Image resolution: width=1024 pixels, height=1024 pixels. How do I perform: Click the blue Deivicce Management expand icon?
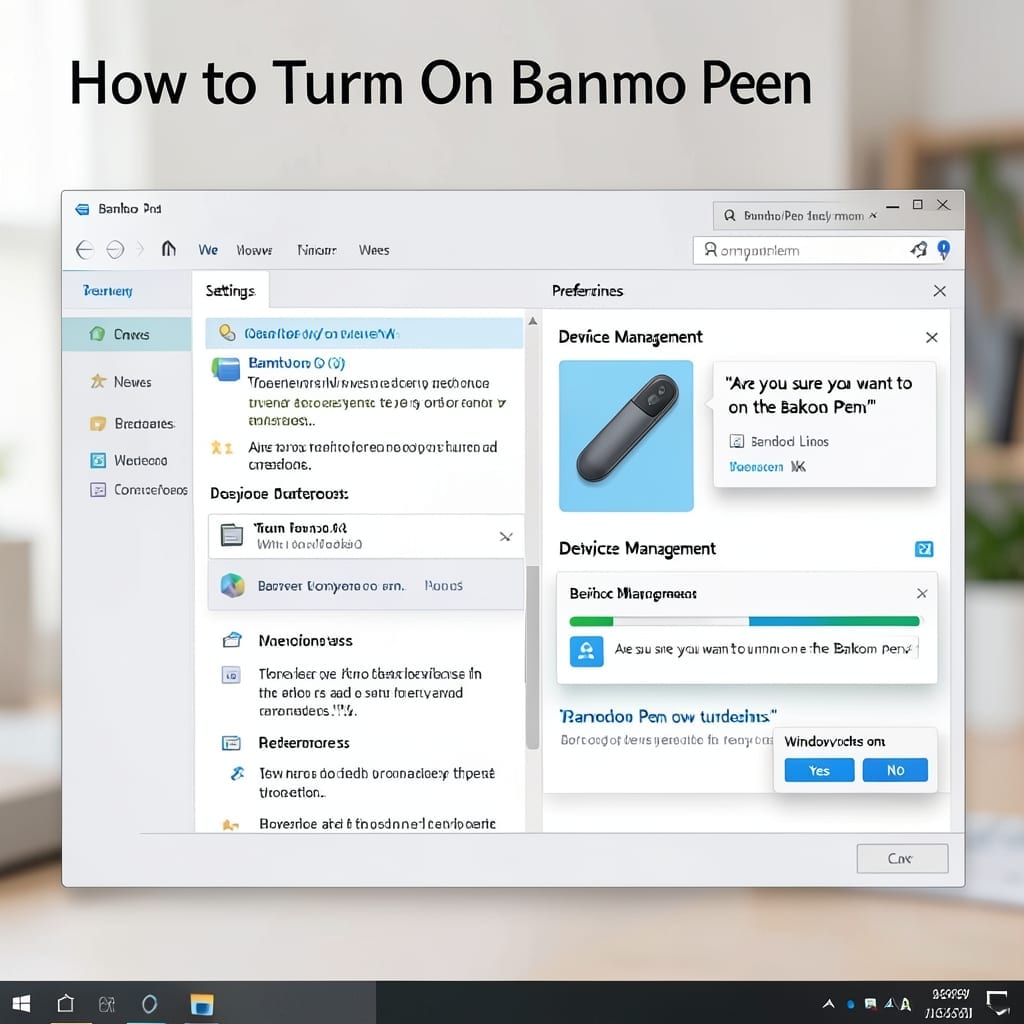(x=924, y=549)
